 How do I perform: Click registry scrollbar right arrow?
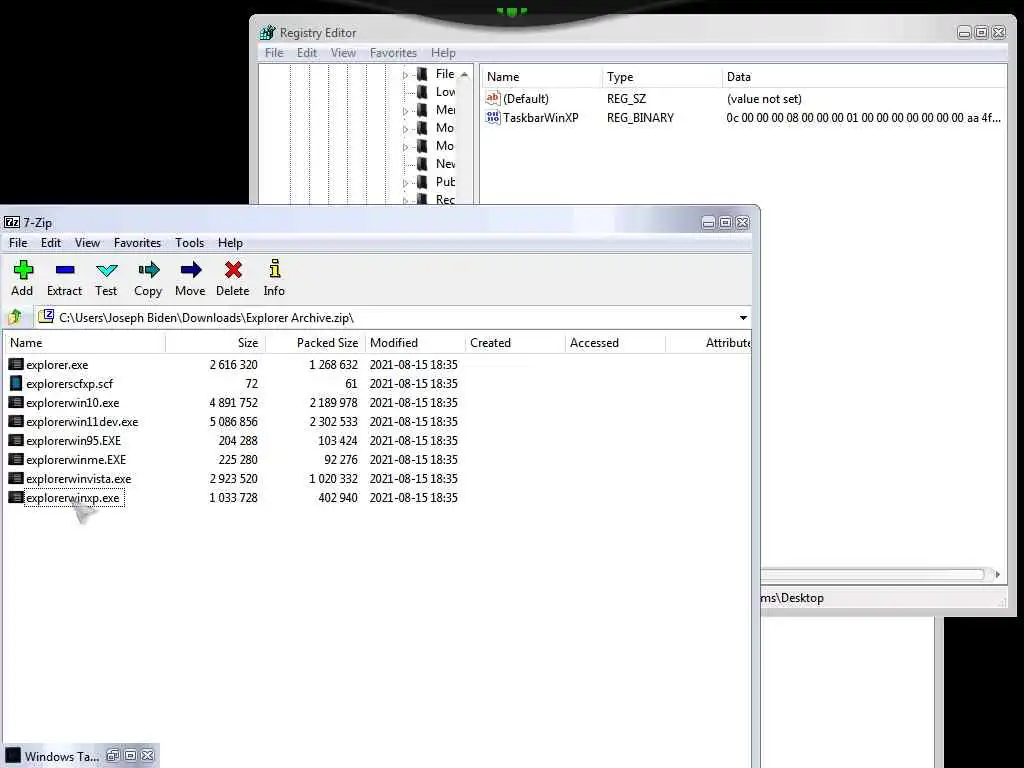(x=997, y=574)
